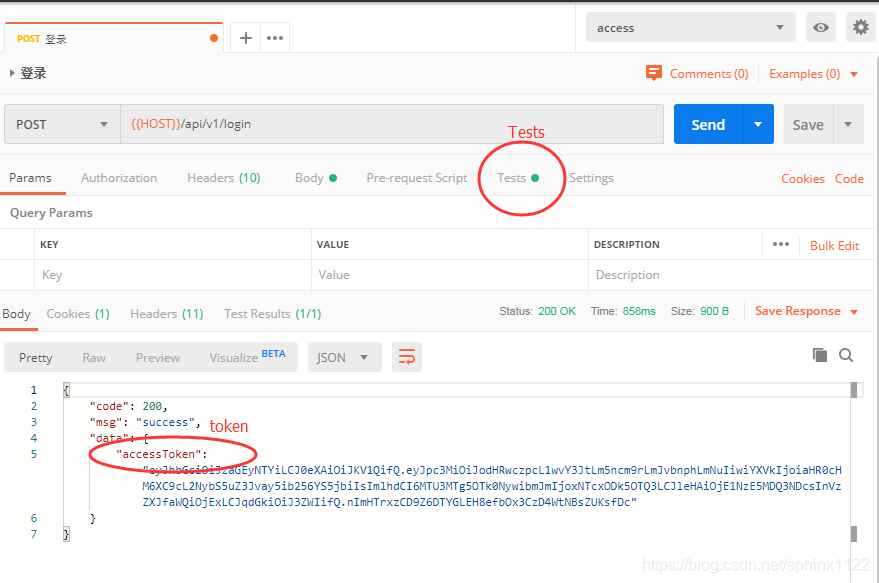Click Comments (0) link
This screenshot has width=879, height=583.
coord(709,74)
